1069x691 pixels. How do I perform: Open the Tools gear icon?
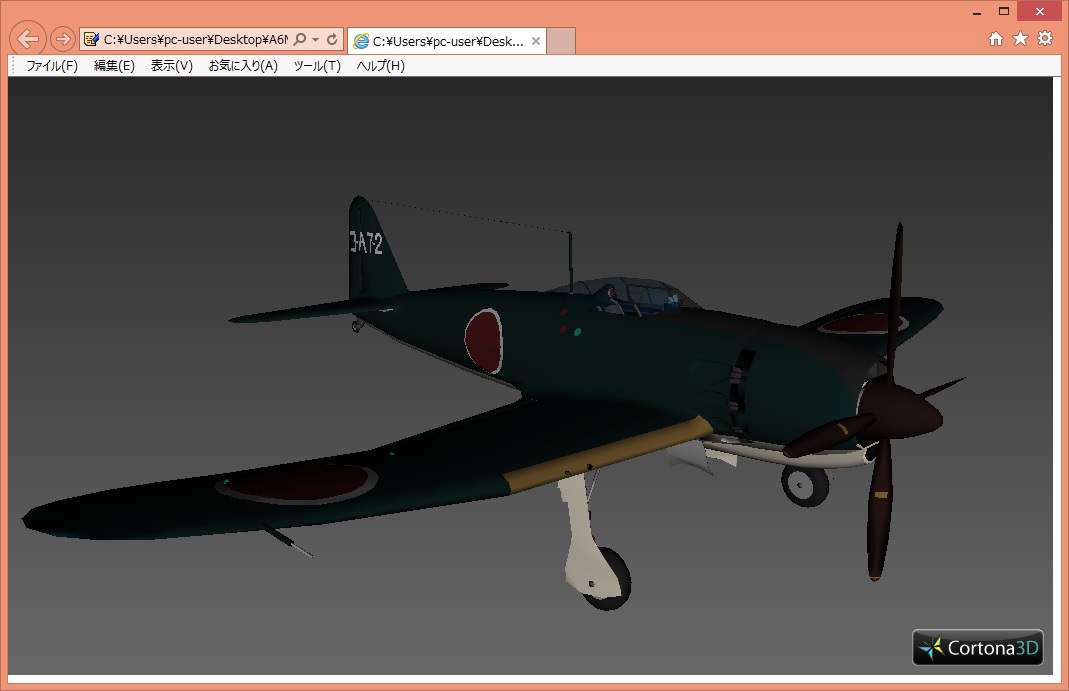point(1045,39)
